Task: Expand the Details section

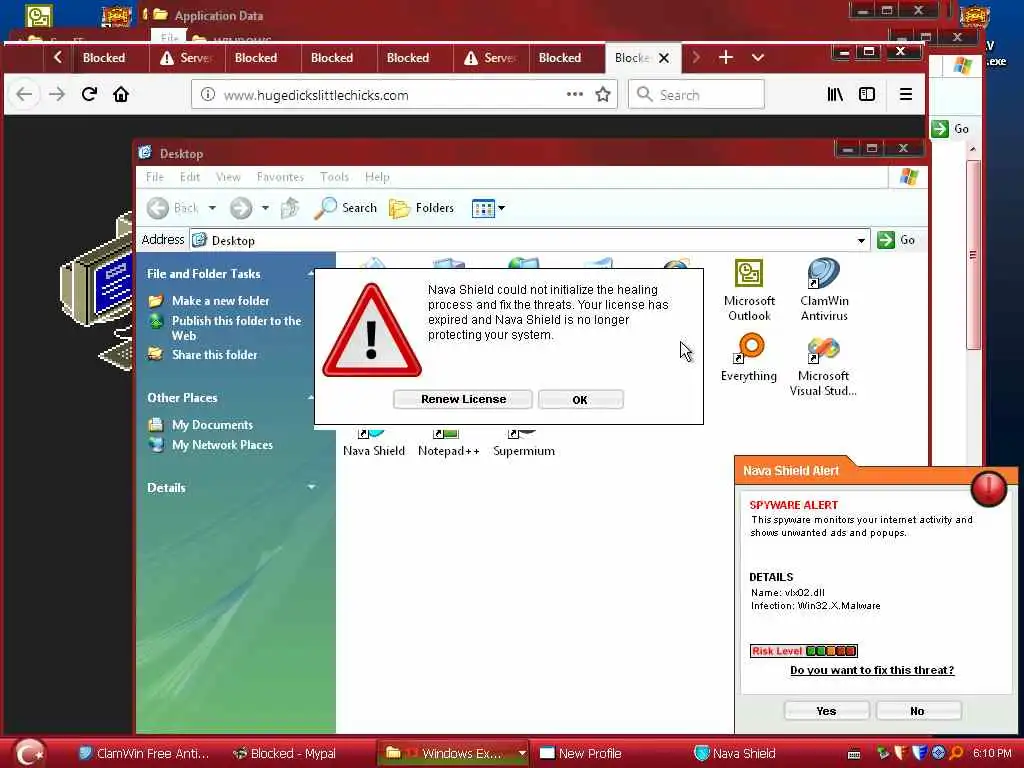Action: pos(311,487)
